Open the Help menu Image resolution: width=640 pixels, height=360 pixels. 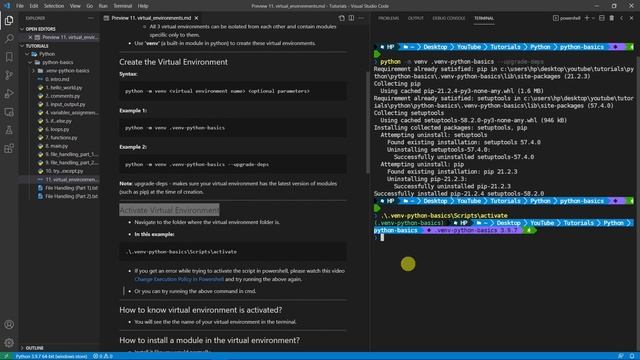(x=143, y=6)
